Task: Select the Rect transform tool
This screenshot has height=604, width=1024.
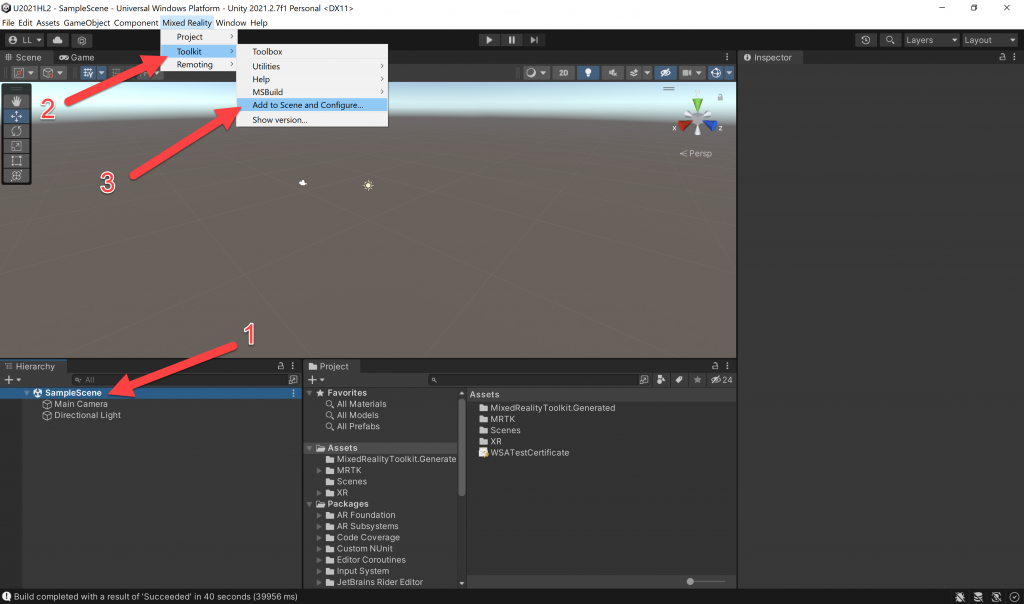Action: (16, 161)
